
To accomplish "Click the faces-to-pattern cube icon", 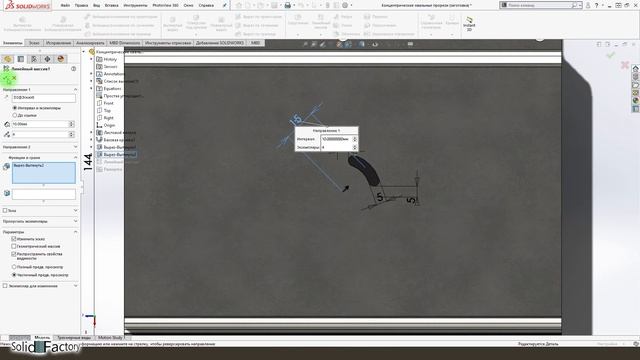I will (x=7, y=193).
